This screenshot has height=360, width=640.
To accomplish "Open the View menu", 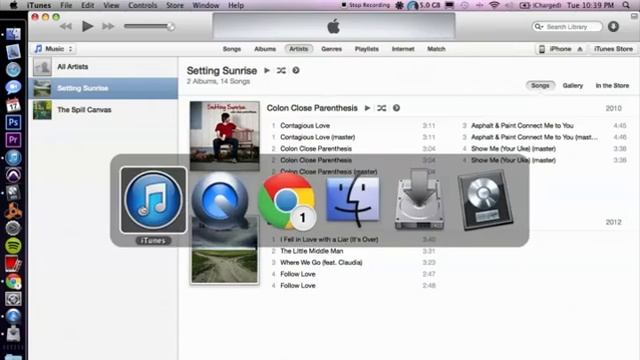I will [x=111, y=5].
